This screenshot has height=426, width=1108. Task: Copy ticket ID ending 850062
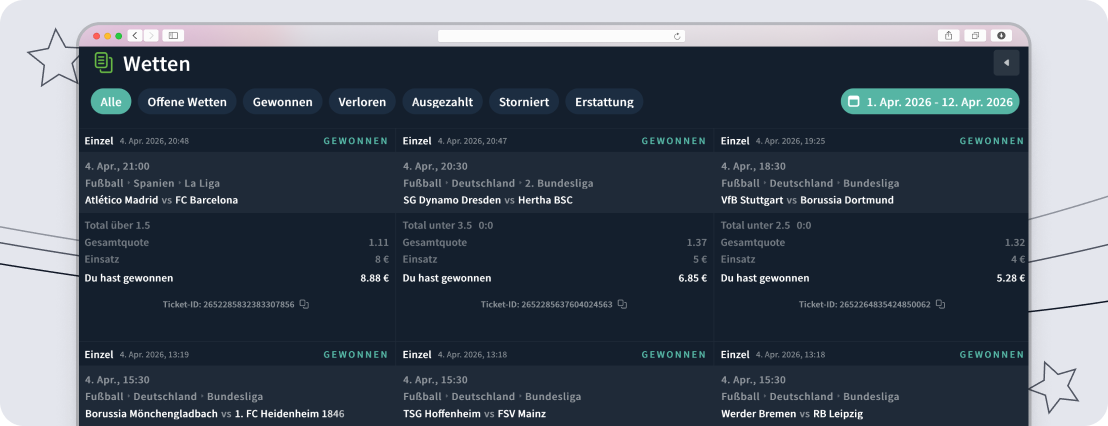(x=941, y=304)
